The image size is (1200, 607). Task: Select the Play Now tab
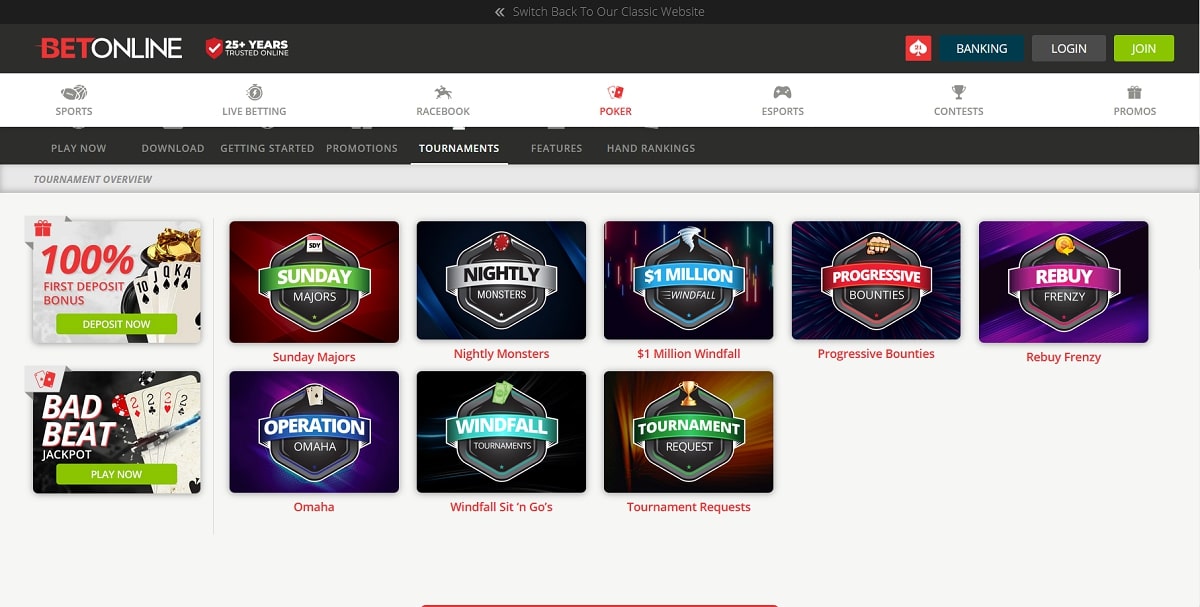(78, 148)
